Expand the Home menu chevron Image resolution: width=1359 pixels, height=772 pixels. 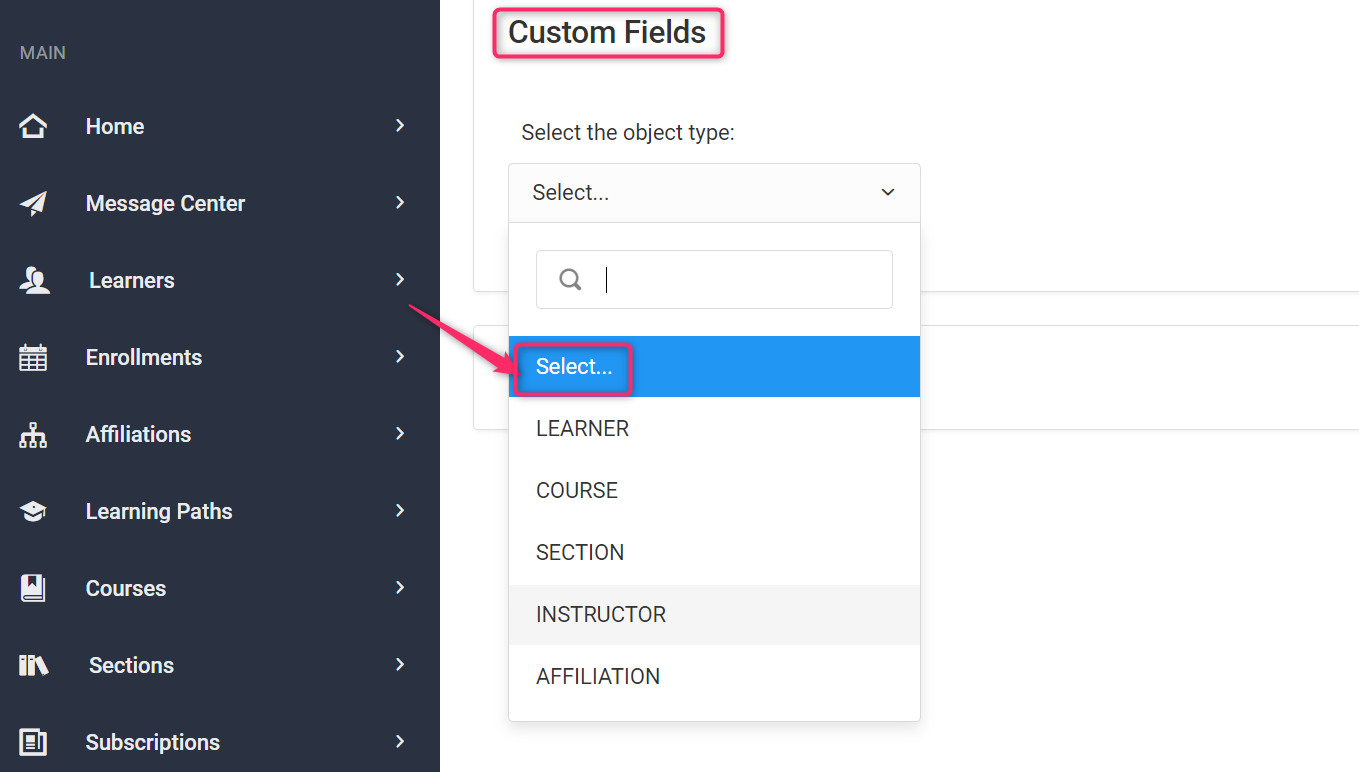(x=400, y=125)
